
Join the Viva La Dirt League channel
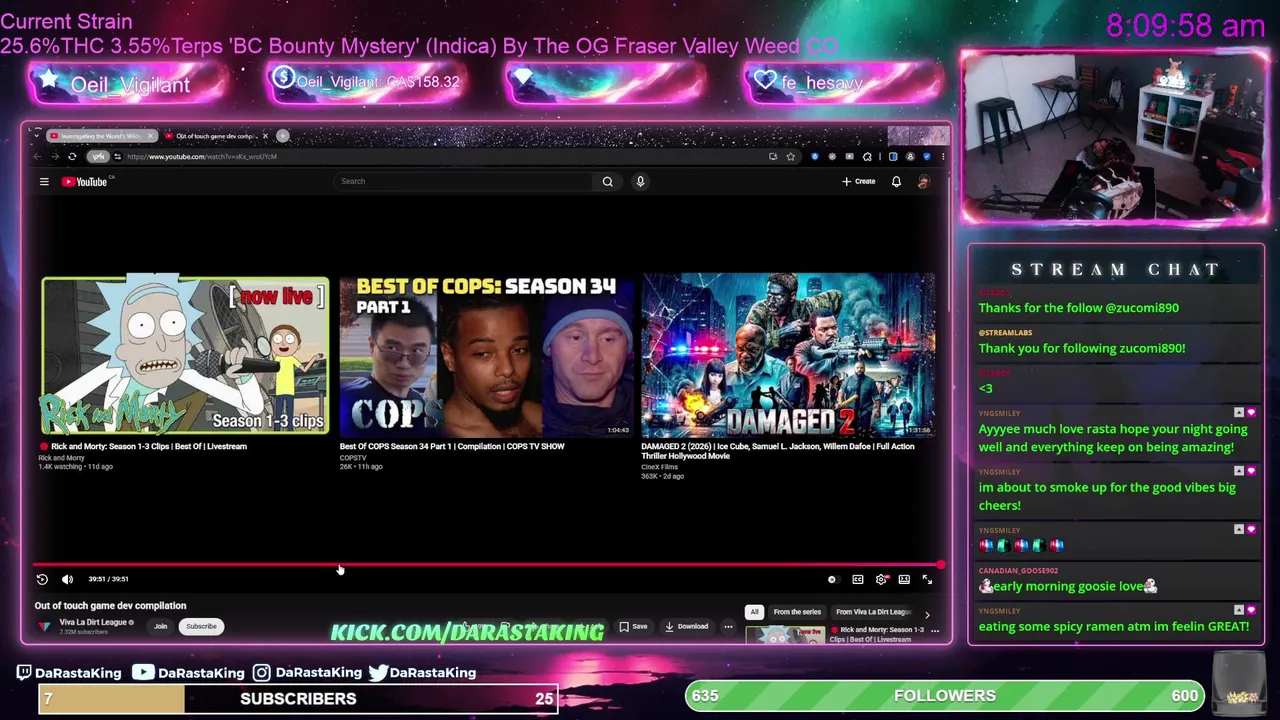[160, 626]
